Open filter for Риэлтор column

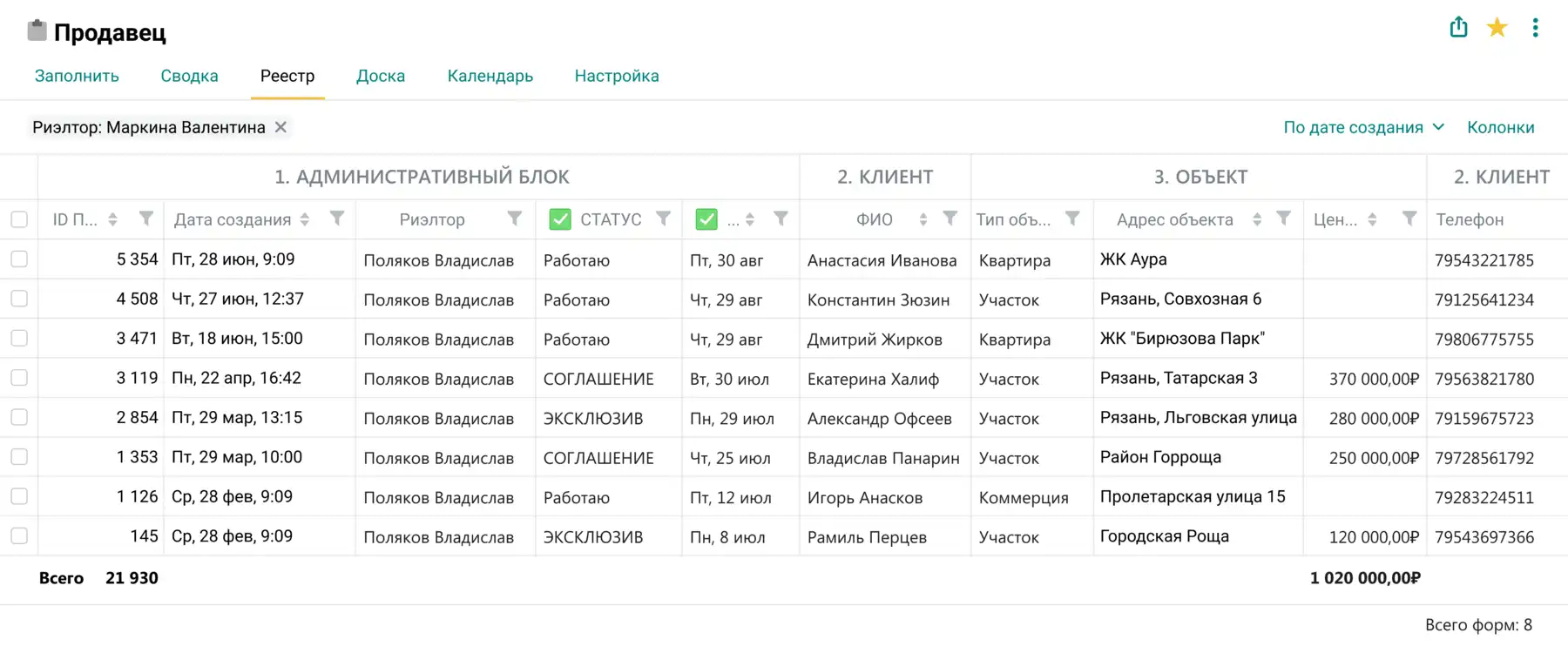[x=515, y=219]
